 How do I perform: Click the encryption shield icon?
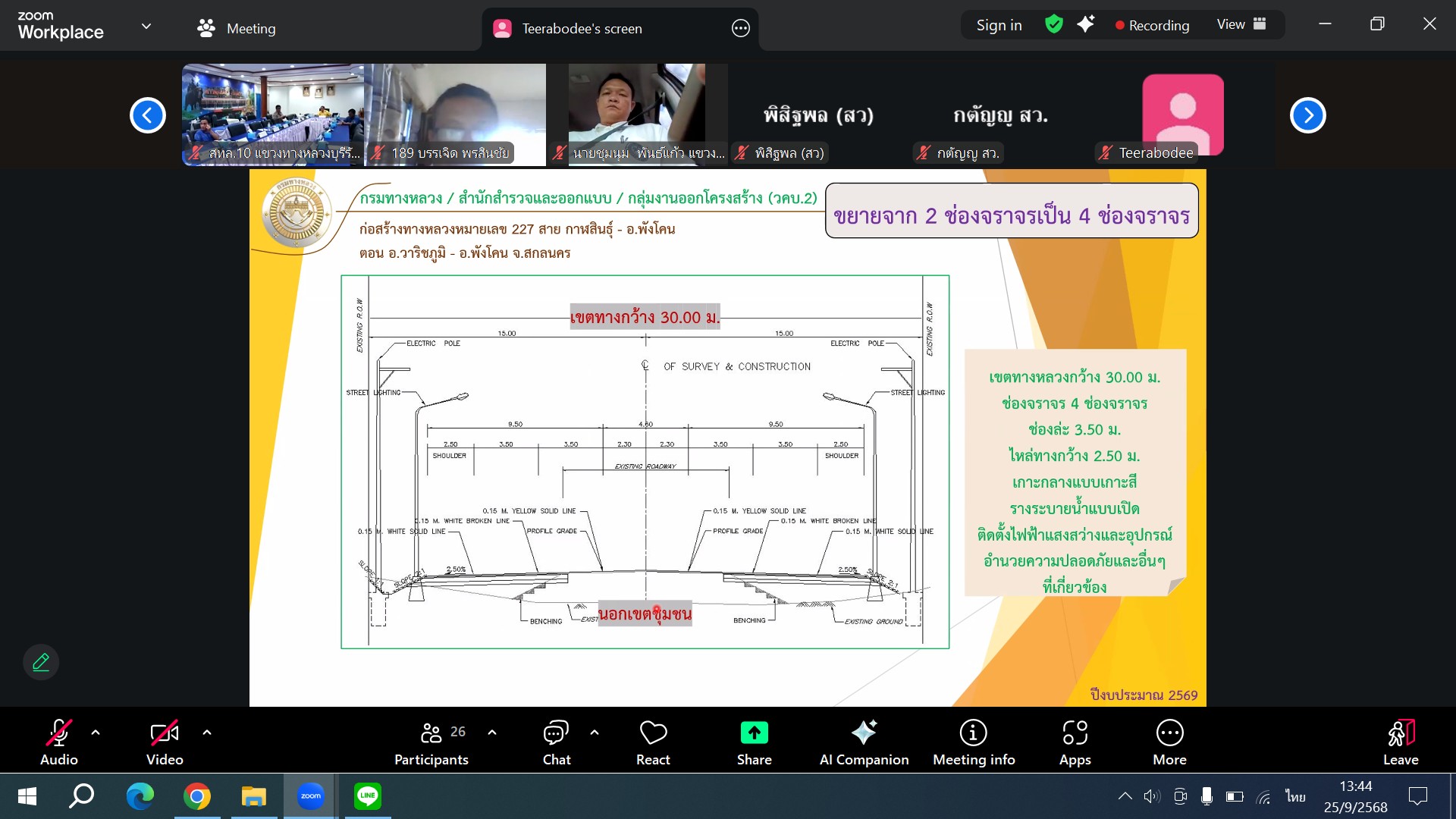[1053, 24]
